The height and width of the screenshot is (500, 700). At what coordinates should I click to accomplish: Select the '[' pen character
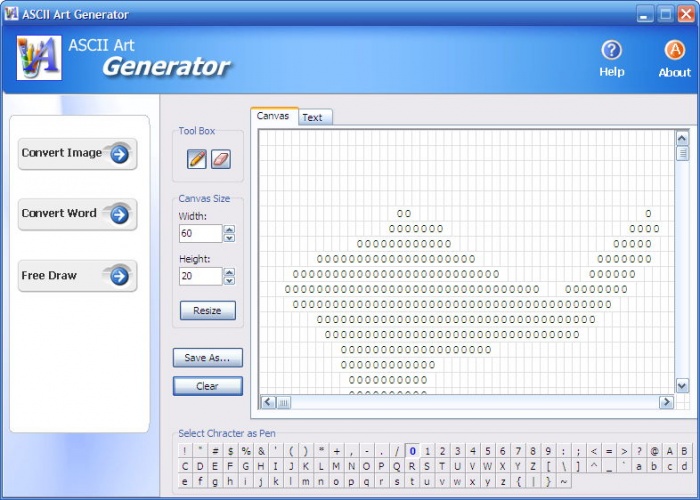(x=548, y=467)
